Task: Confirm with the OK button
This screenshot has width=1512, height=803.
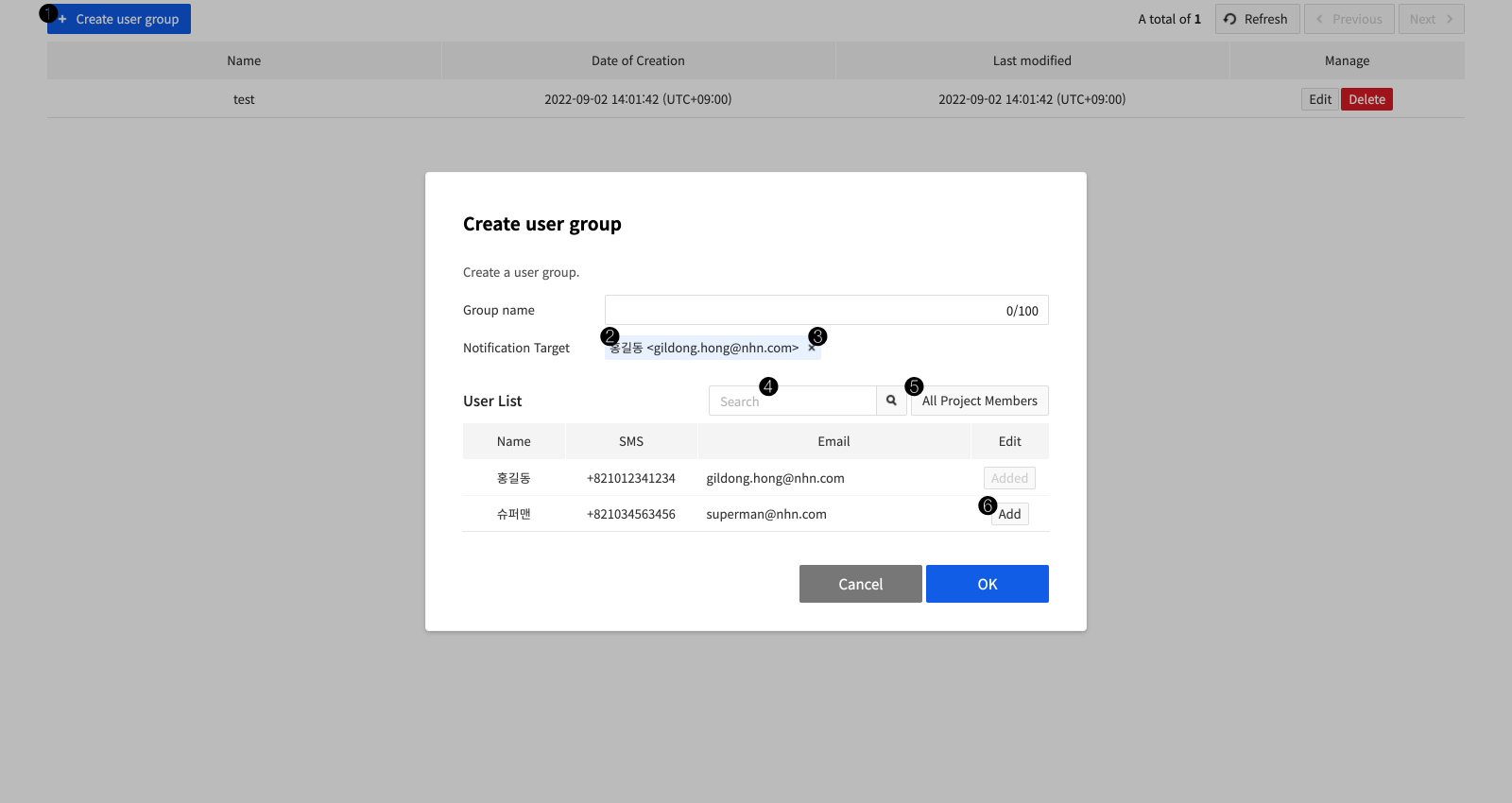Action: point(988,584)
